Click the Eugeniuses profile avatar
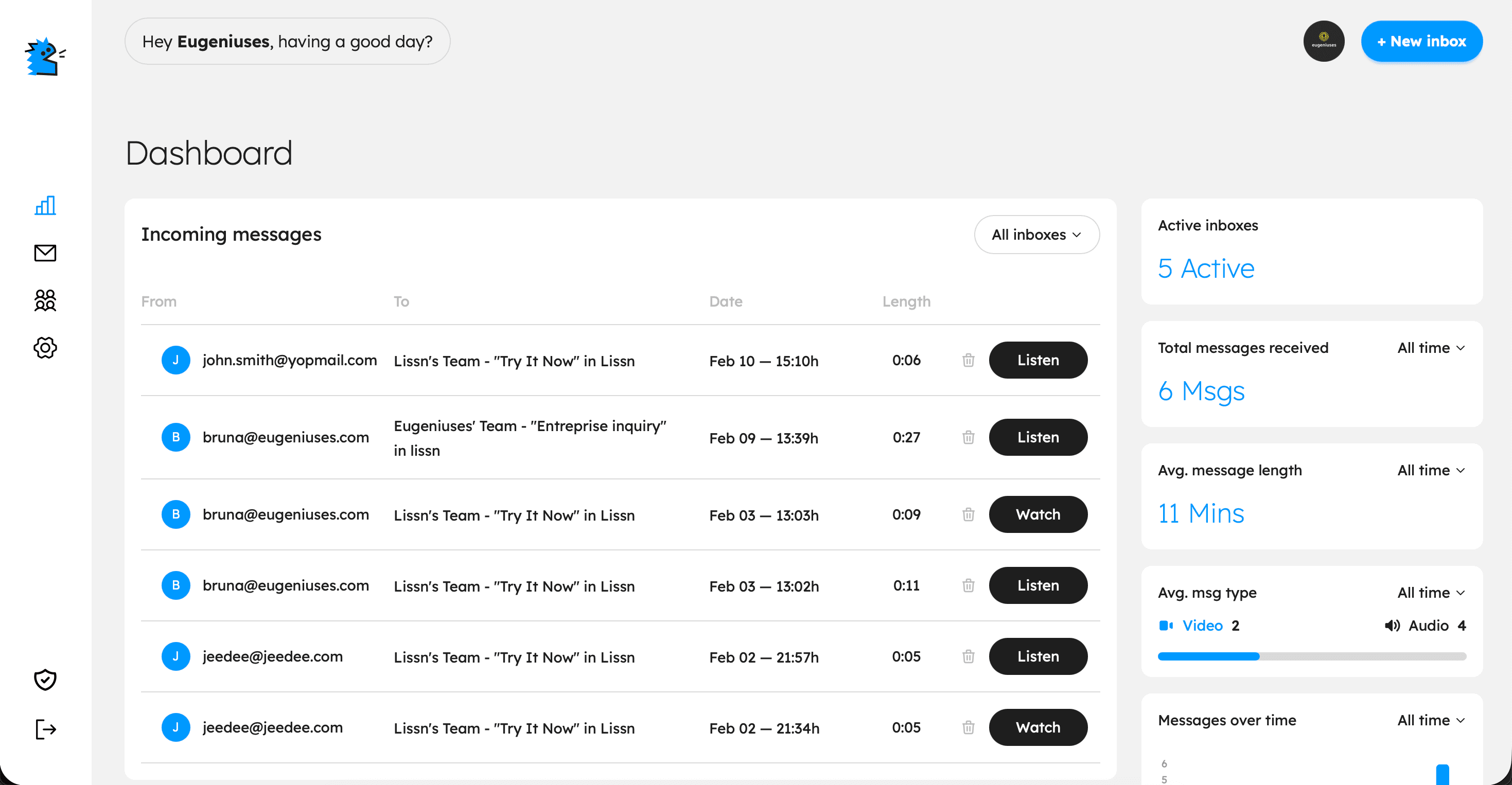1512x785 pixels. [x=1324, y=42]
